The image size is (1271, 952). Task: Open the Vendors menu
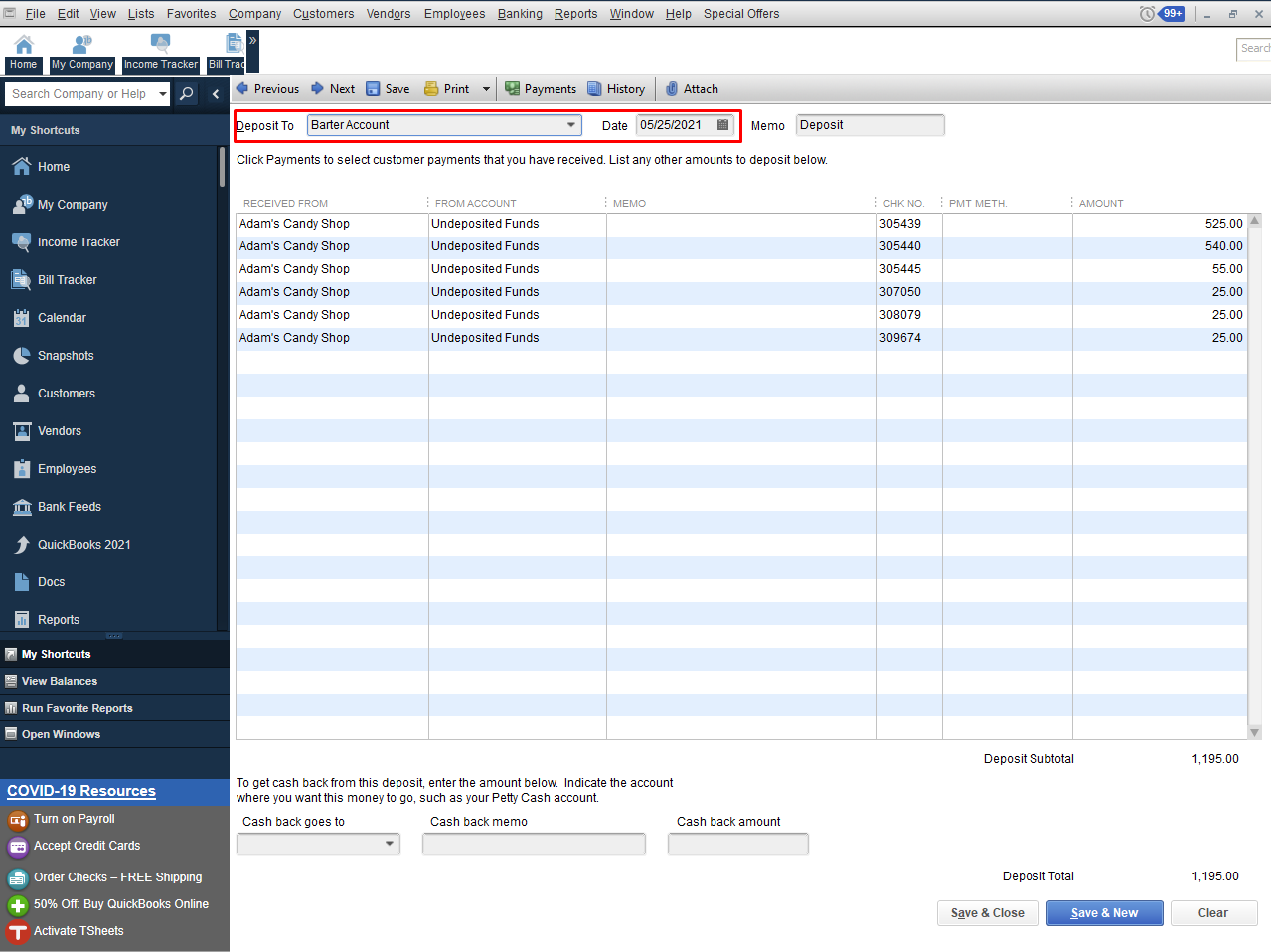tap(388, 14)
